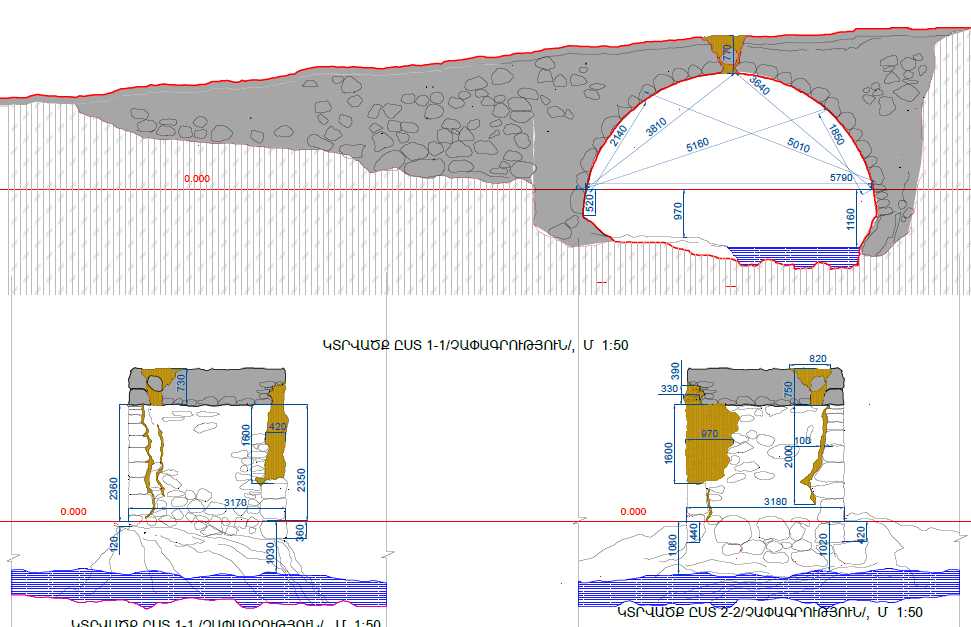Image resolution: width=971 pixels, height=627 pixels.
Task: Select the 5160 diagonal dimension in arch
Action: point(697,145)
